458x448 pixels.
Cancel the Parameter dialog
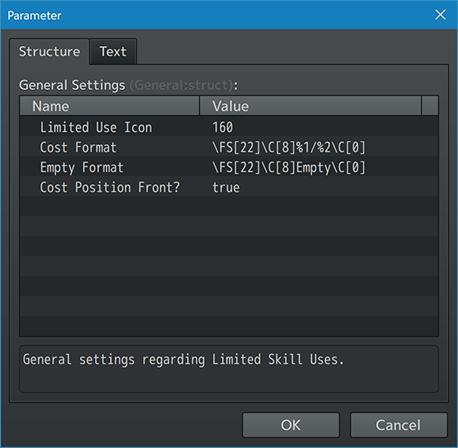point(398,425)
